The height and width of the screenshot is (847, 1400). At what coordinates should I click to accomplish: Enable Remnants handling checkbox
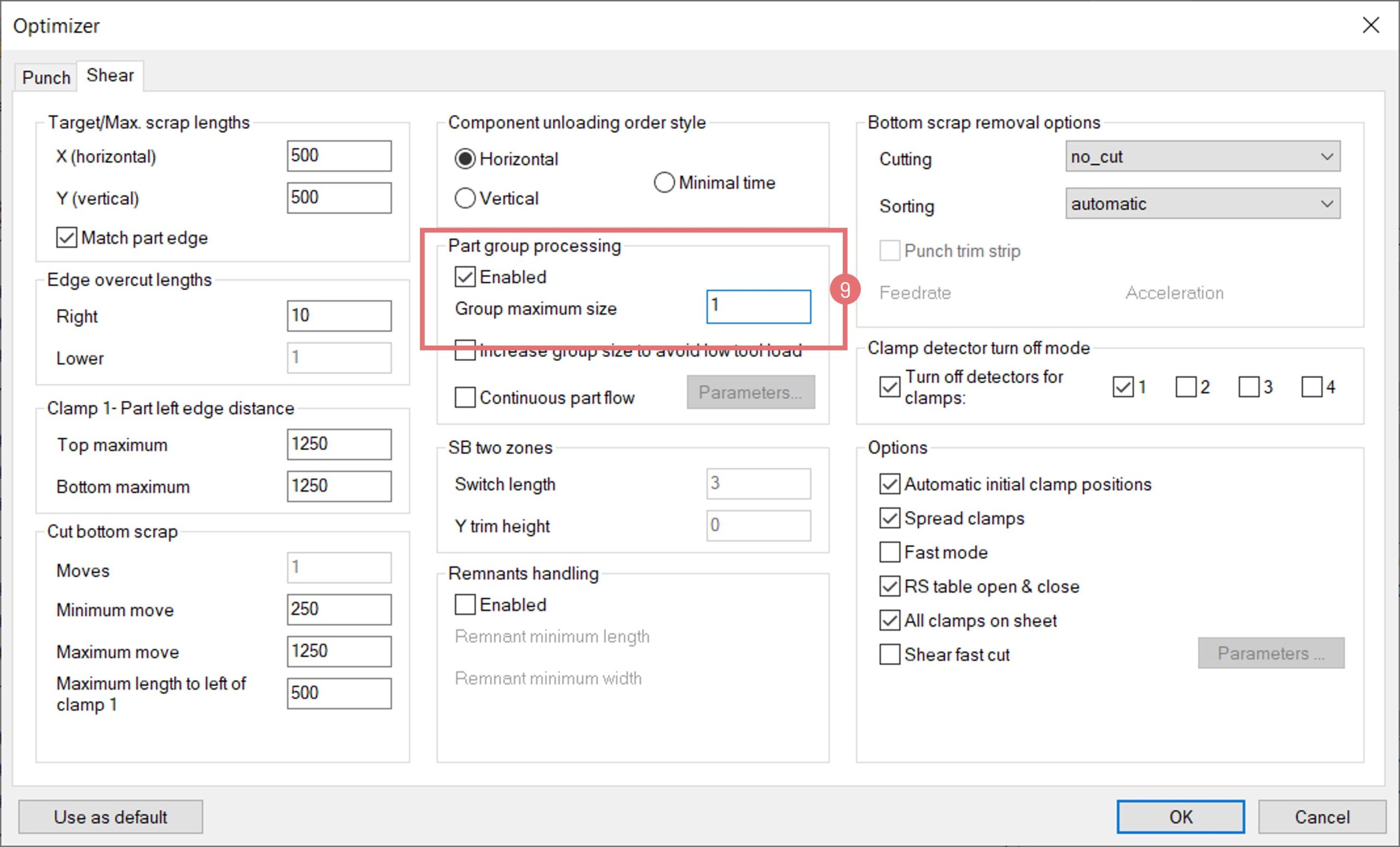465,605
